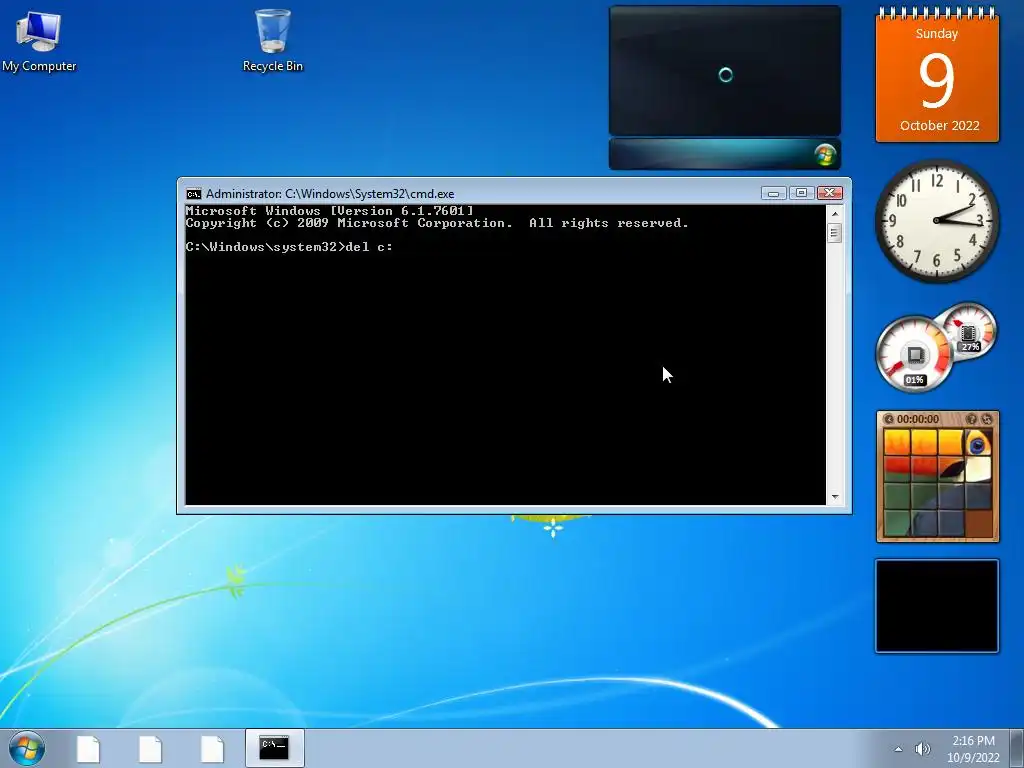This screenshot has height=768, width=1024.
Task: Select cmd.exe taskbar button
Action: 274,748
